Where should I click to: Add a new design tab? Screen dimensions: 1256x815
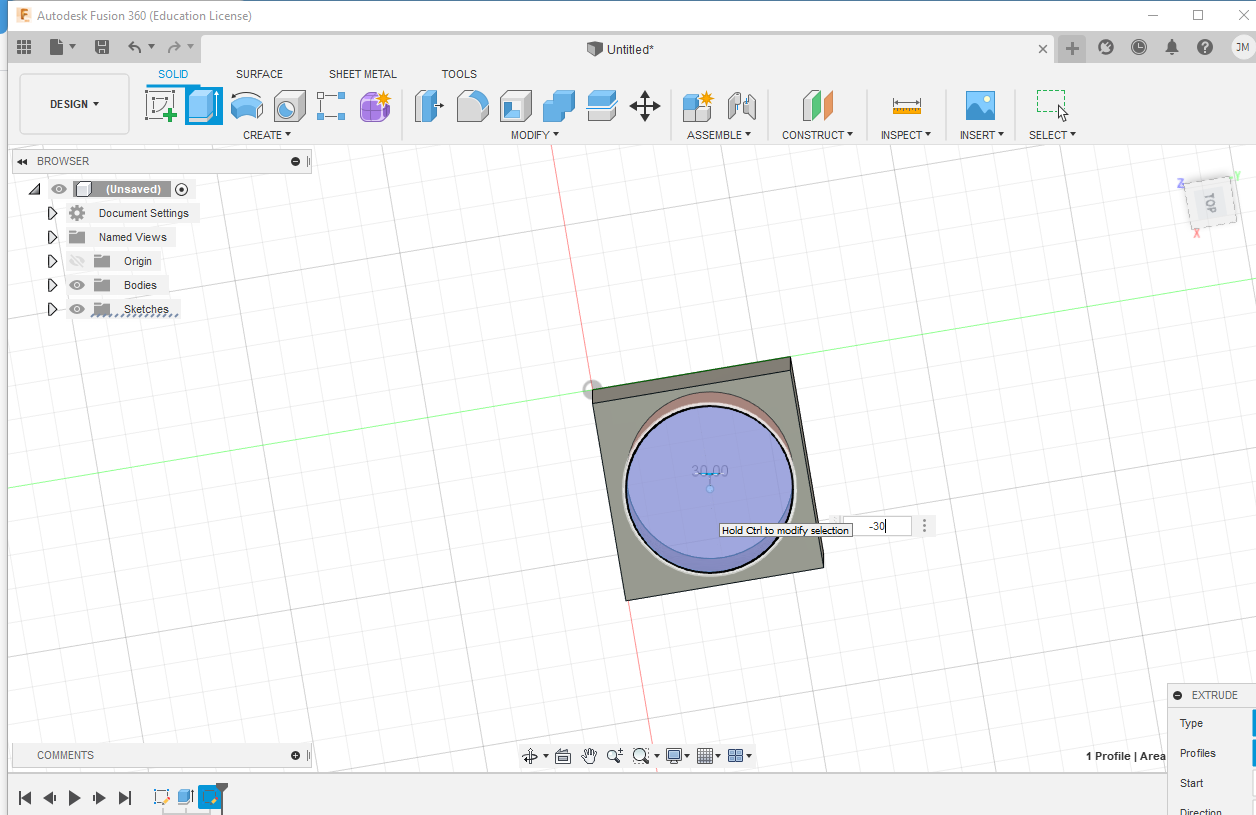(x=1072, y=48)
